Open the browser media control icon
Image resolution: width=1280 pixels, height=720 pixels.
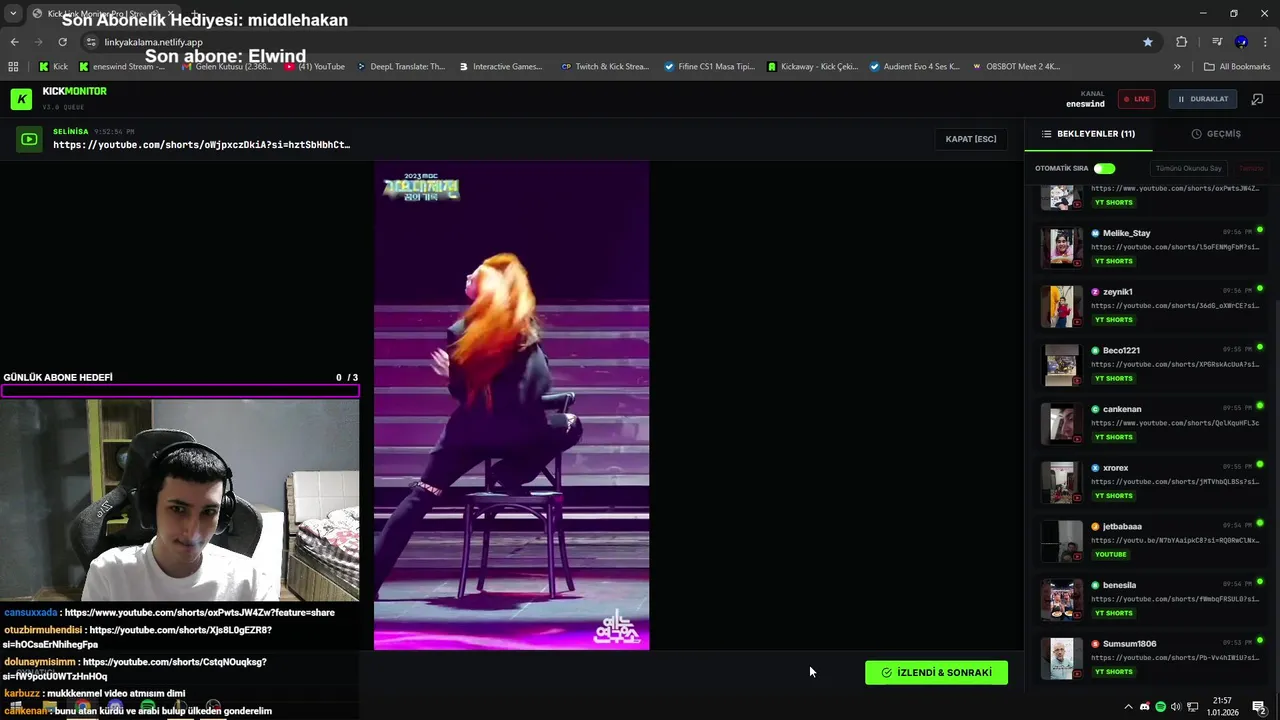coord(1217,42)
